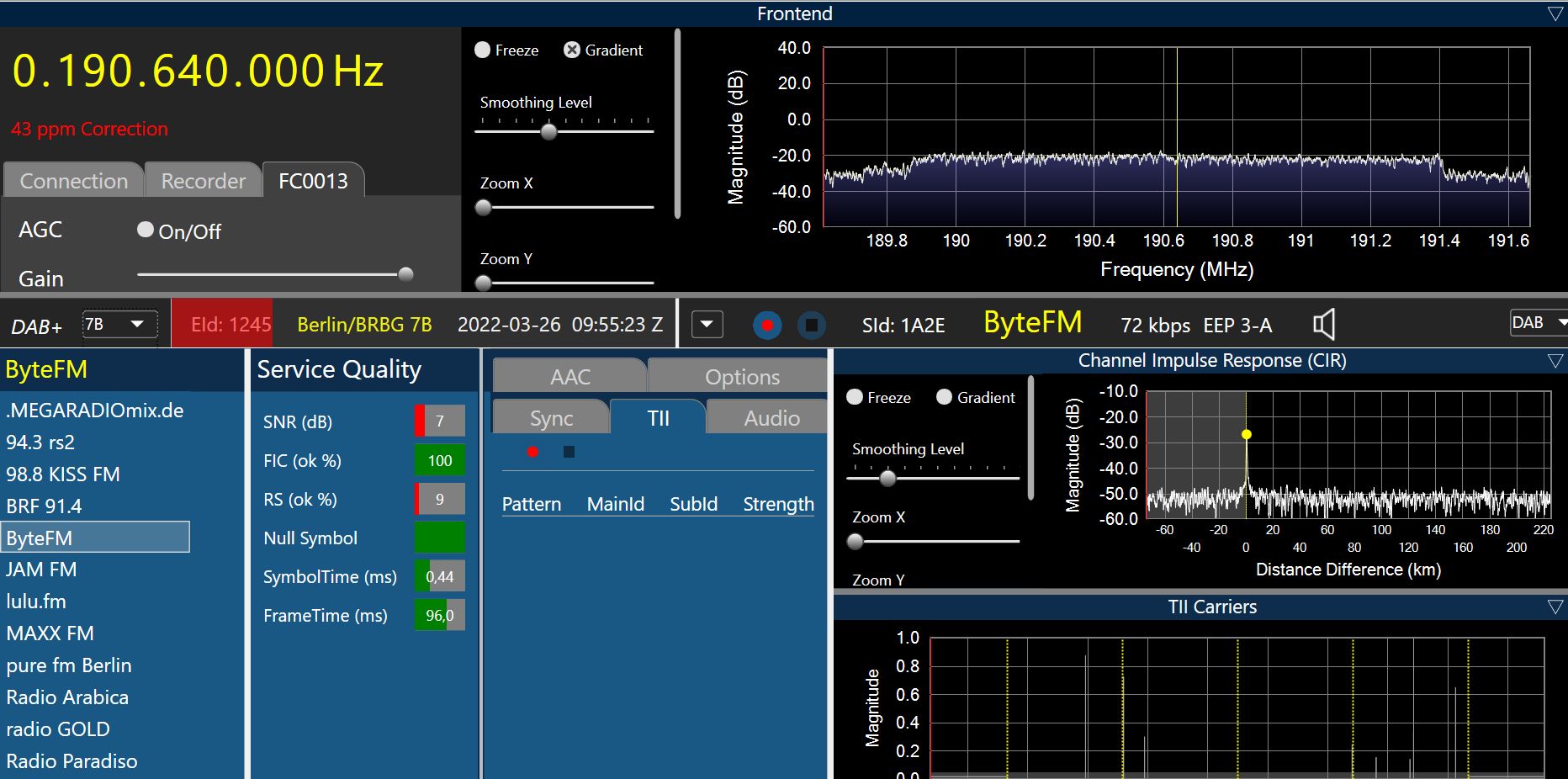1568x779 pixels.
Task: Click the small stop square in TII tab
Action: [569, 452]
